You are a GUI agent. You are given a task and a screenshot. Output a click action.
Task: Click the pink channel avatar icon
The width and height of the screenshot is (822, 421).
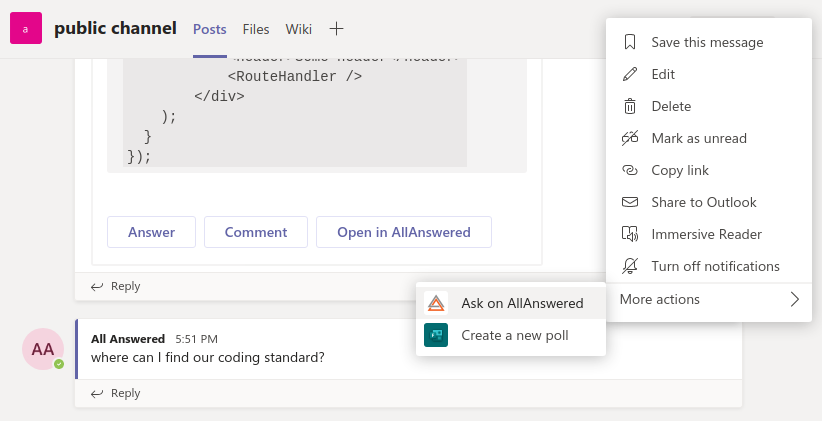pos(26,28)
